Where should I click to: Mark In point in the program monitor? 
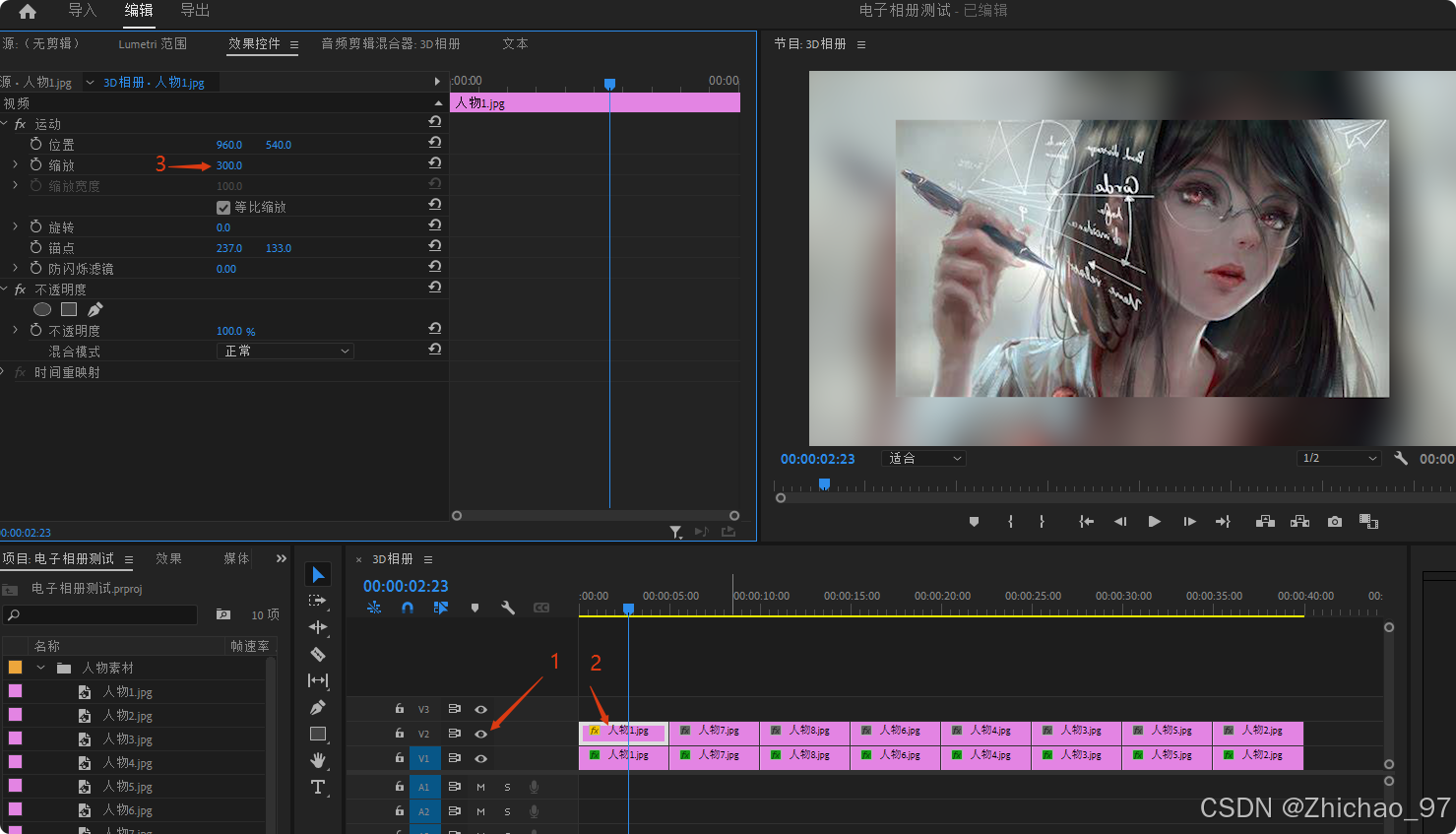point(1010,522)
